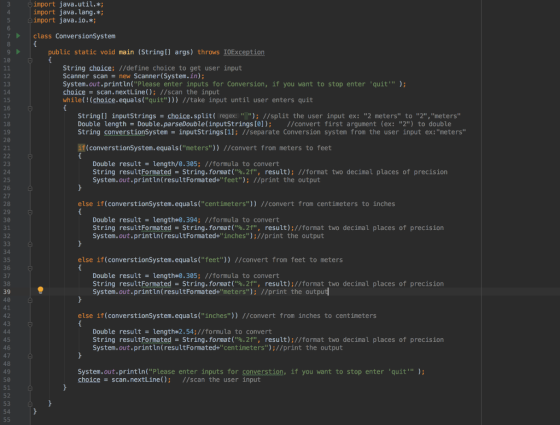Click line number 21 in gutter
This screenshot has width=560, height=425.
coord(7,148)
